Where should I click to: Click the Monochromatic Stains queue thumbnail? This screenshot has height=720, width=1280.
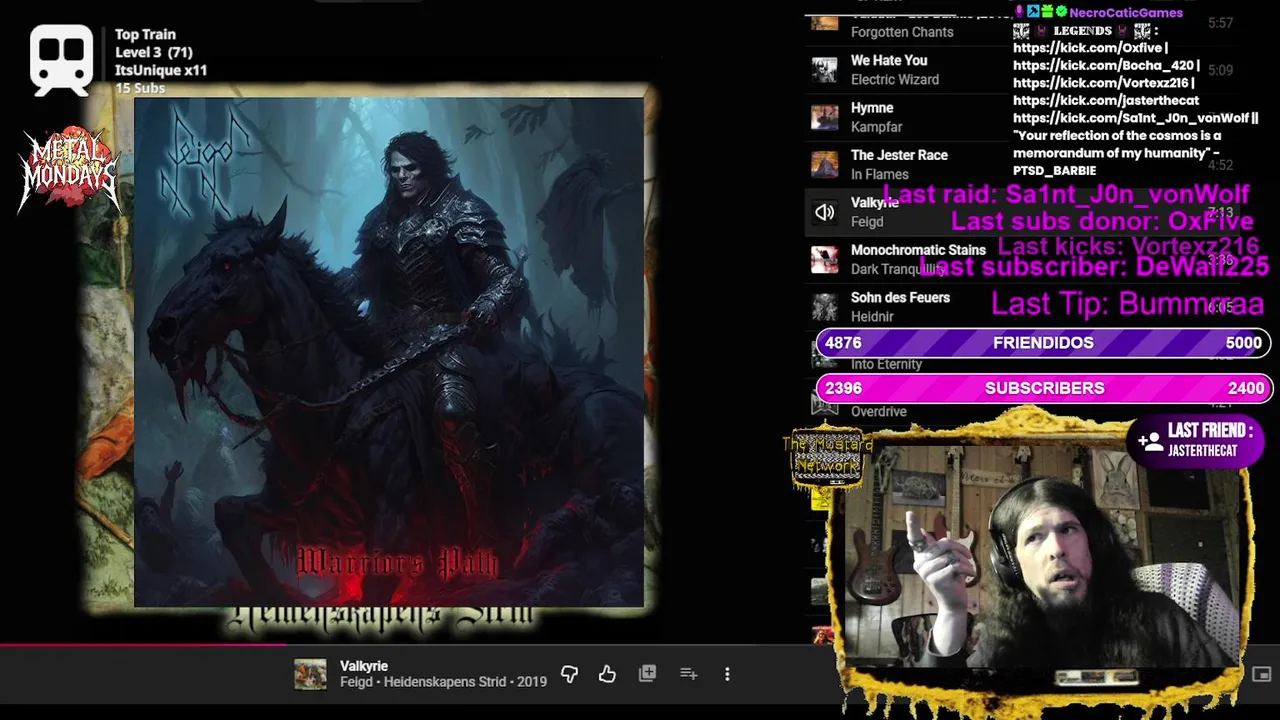[x=824, y=259]
